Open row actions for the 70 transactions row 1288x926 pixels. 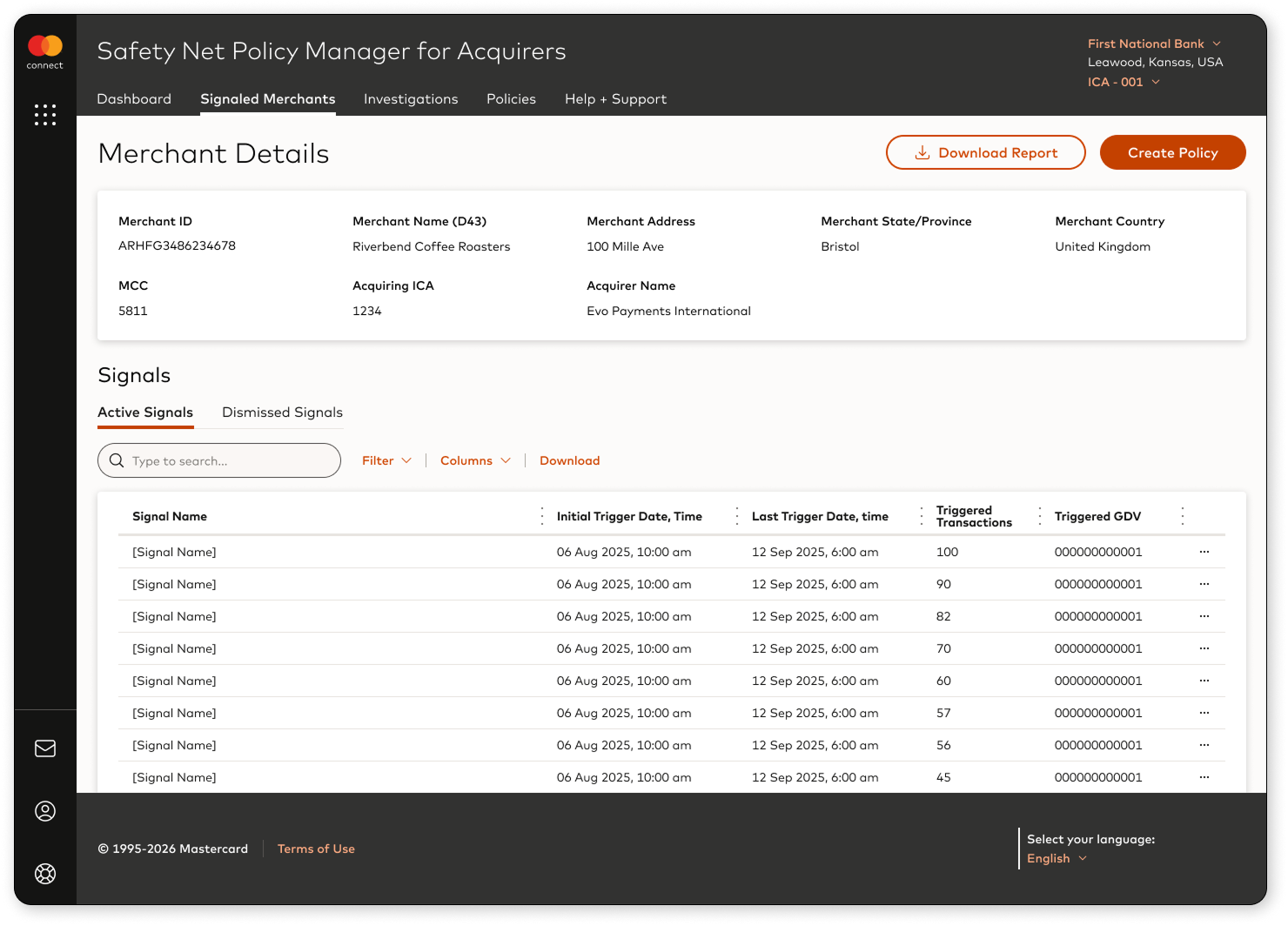click(x=1204, y=648)
